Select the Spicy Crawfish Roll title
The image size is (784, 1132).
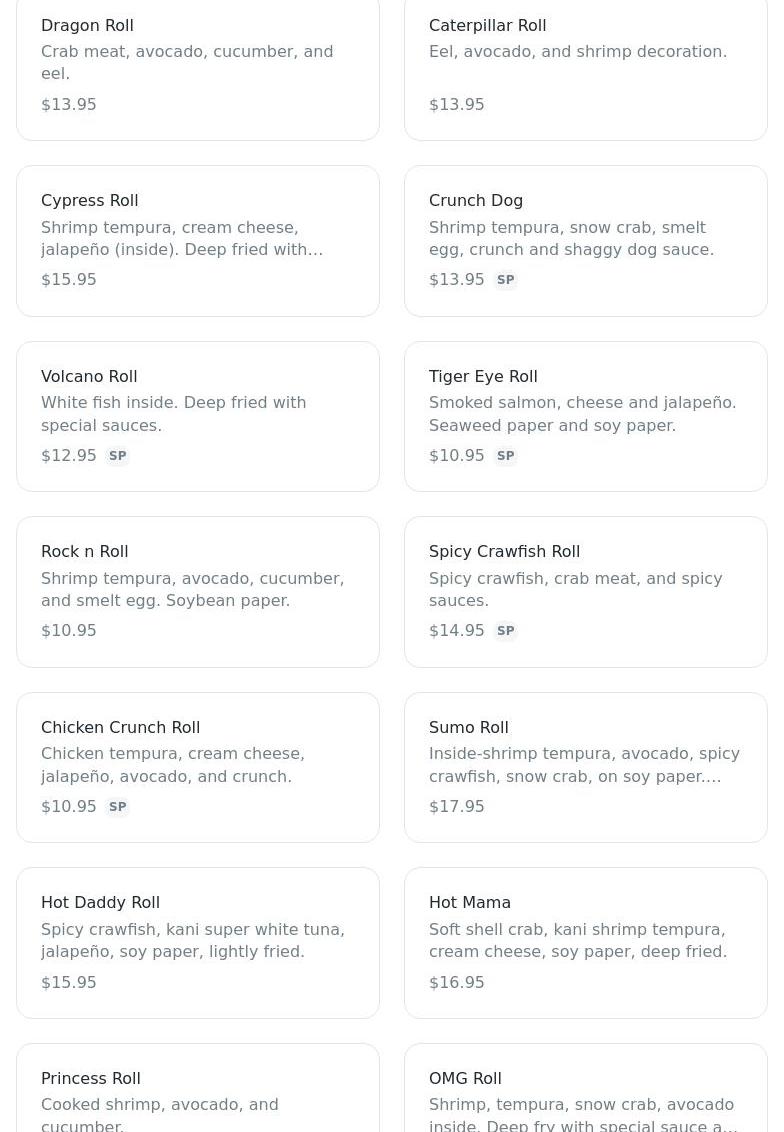pyautogui.click(x=504, y=551)
